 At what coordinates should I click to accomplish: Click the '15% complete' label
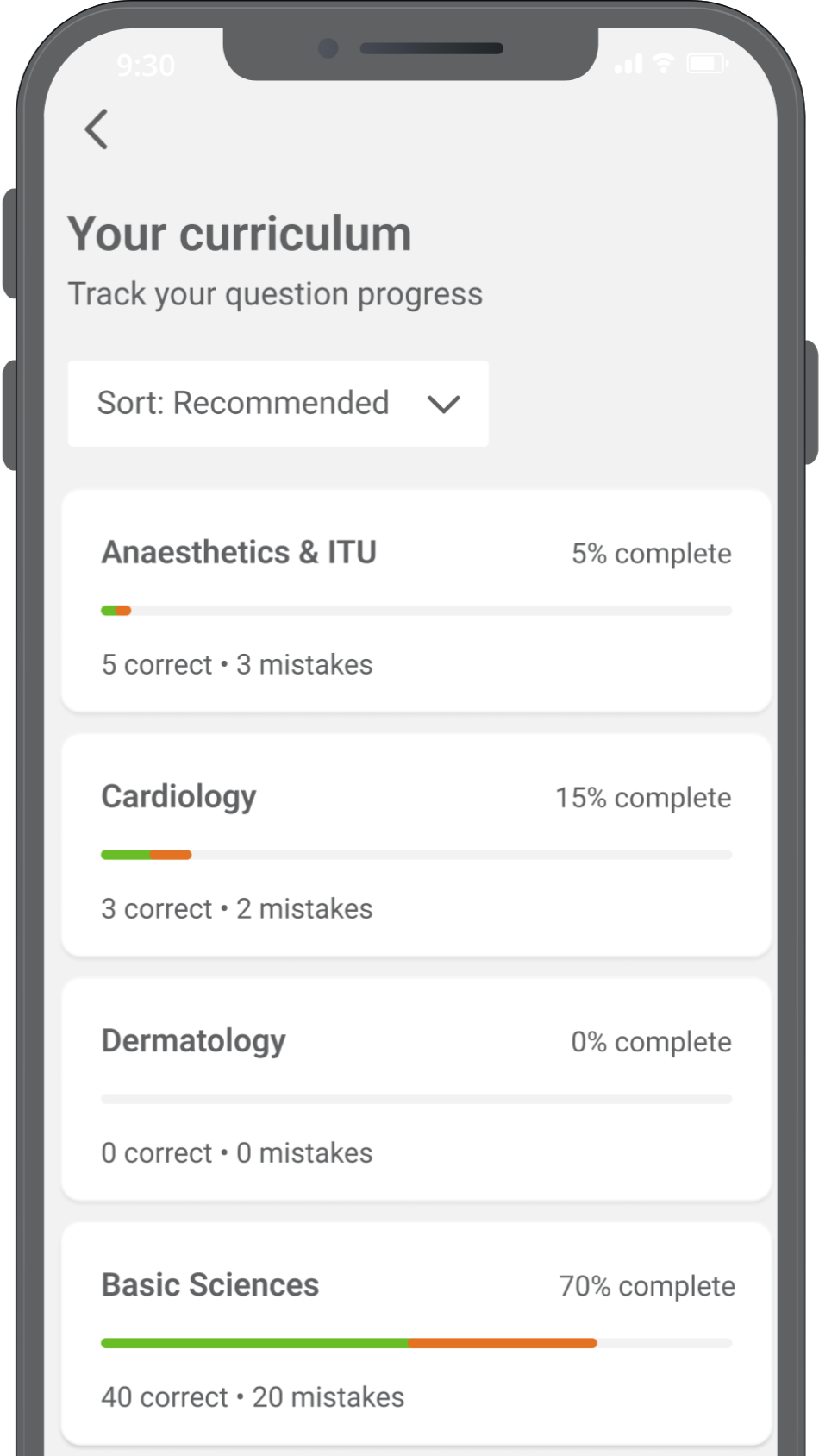642,798
